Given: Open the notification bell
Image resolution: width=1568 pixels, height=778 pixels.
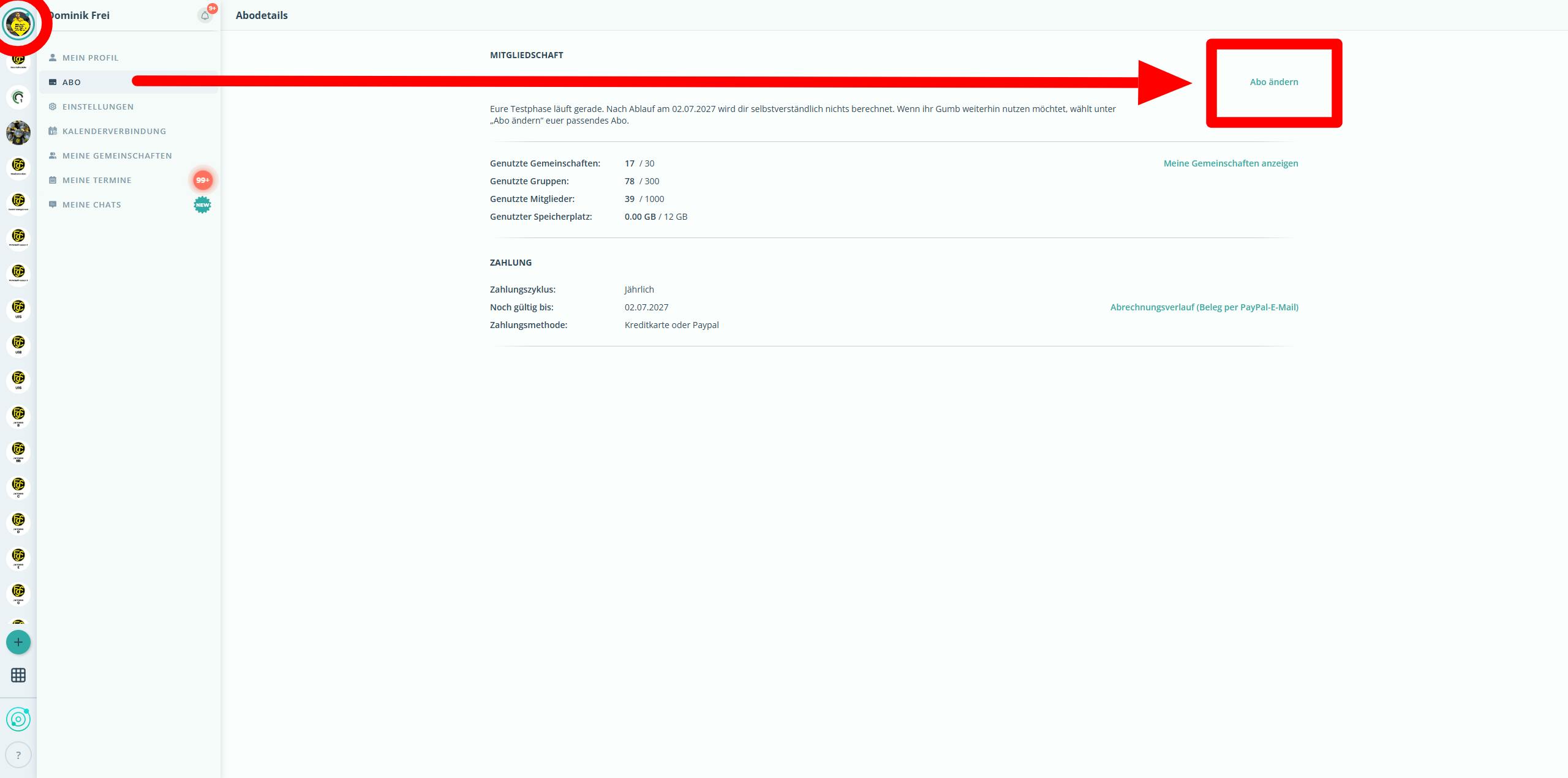Looking at the screenshot, I should tap(205, 15).
